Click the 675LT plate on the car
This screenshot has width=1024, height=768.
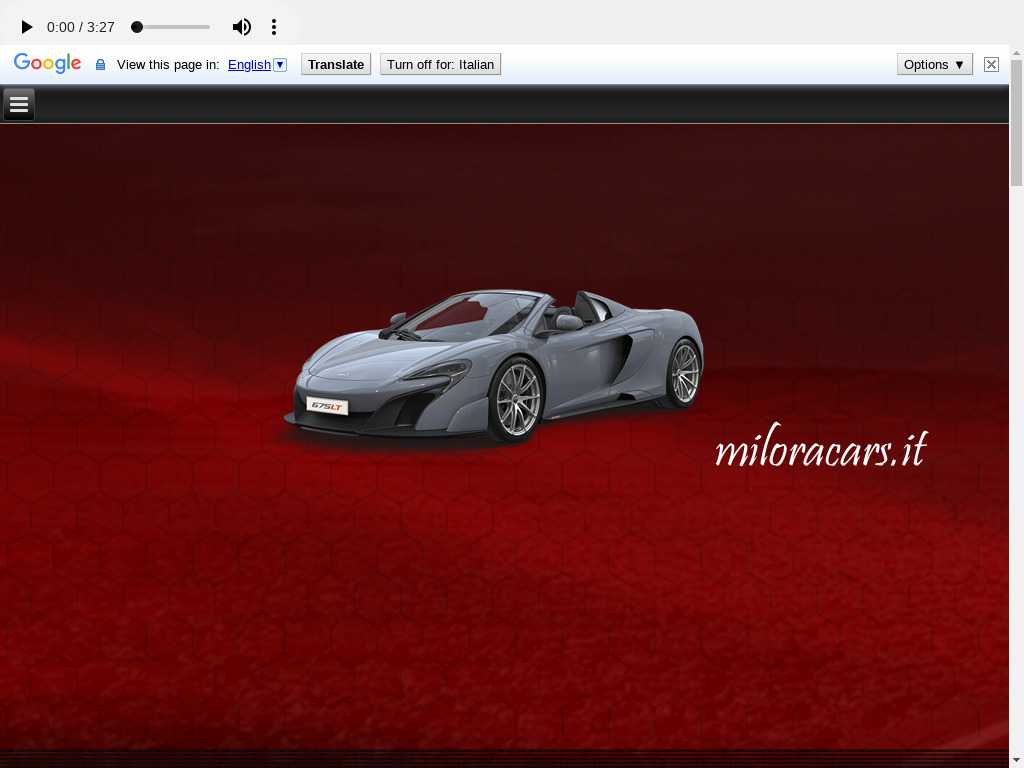coord(327,406)
